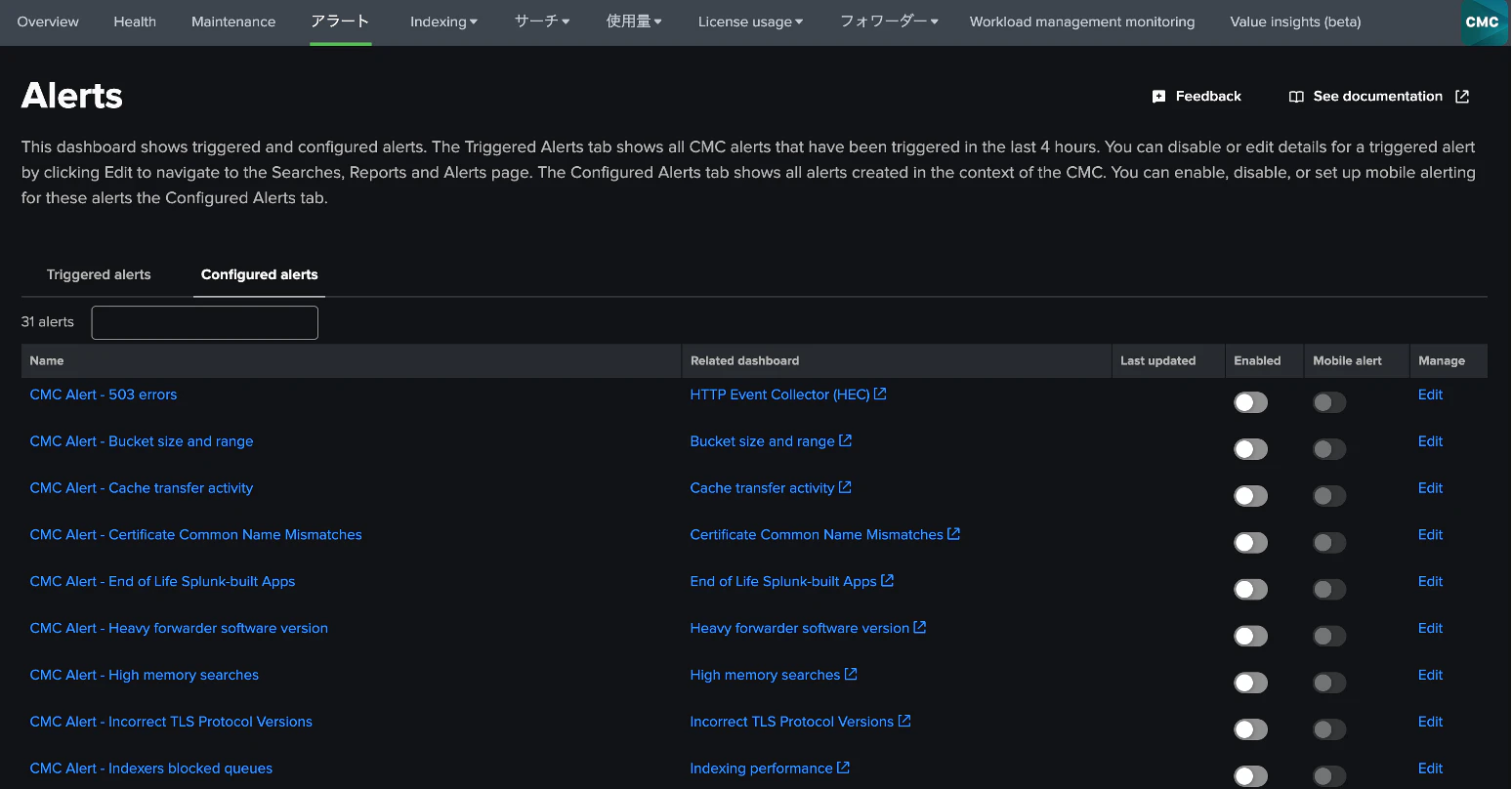The height and width of the screenshot is (789, 1512).
Task: Open CMC Alert - Cache transfer activity
Action: point(142,488)
